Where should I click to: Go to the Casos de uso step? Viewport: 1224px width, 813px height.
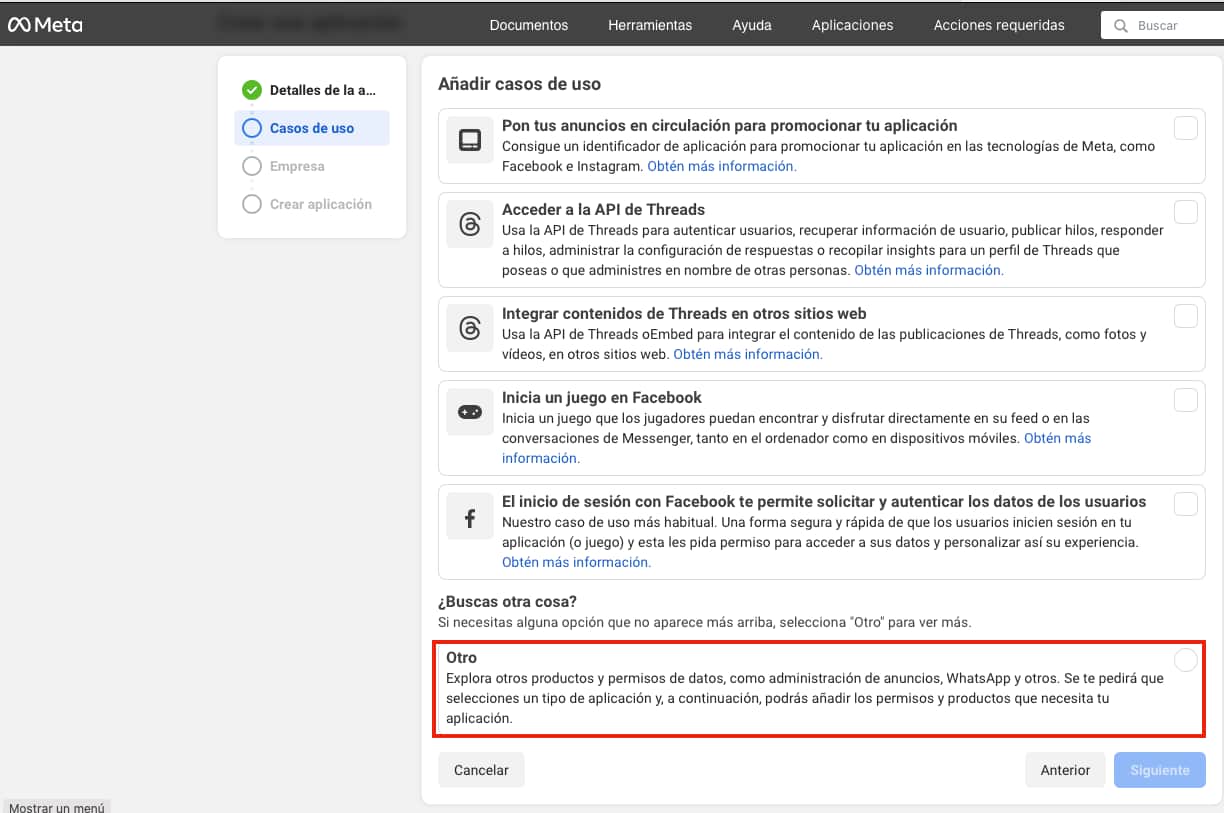tap(312, 128)
